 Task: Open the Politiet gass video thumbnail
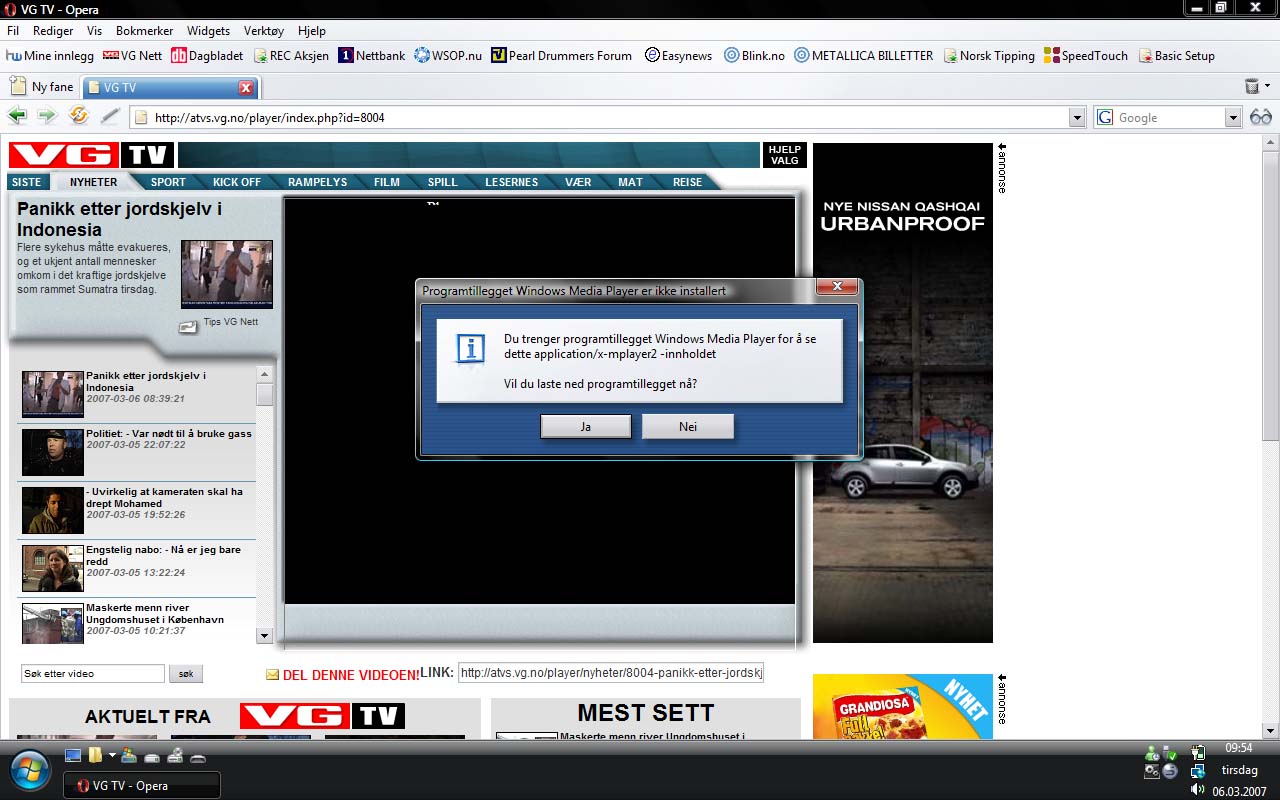[x=53, y=452]
